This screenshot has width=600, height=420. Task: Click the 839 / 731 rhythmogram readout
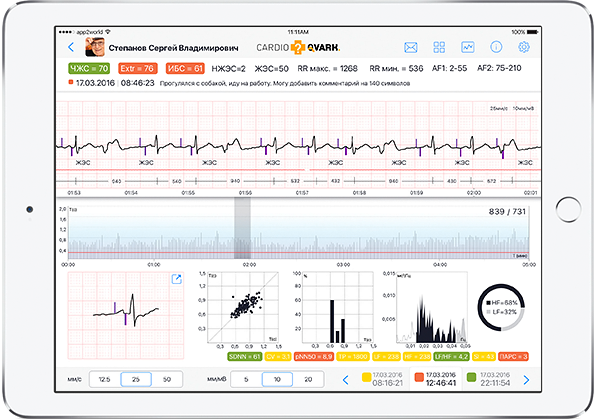[507, 212]
